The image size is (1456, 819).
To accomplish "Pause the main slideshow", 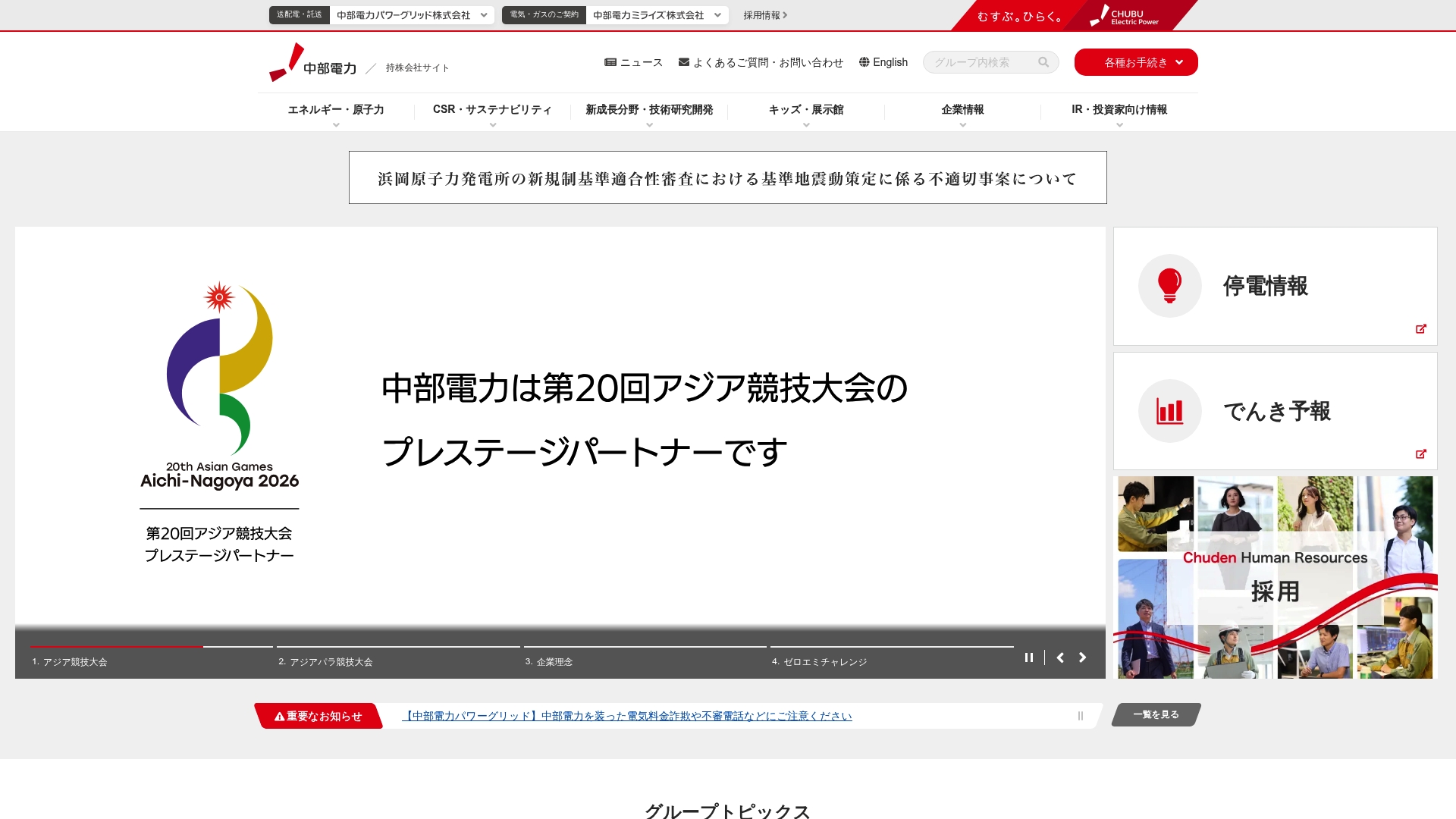I will [x=1029, y=657].
